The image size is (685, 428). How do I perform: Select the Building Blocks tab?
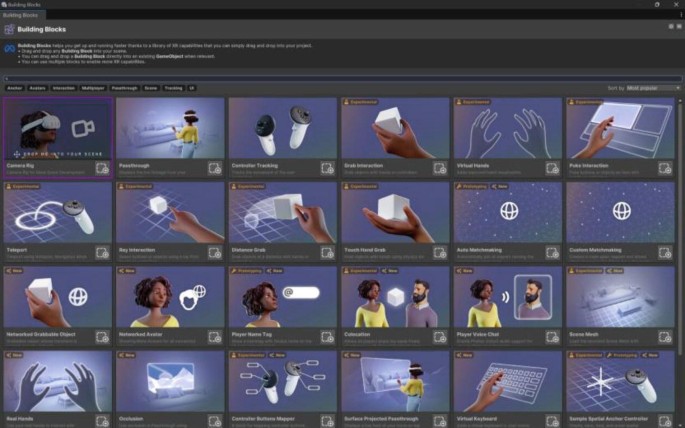pyautogui.click(x=22, y=17)
